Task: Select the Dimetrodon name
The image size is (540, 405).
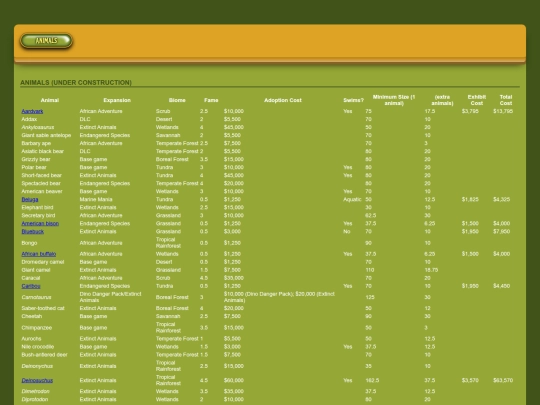Action: click(35, 392)
